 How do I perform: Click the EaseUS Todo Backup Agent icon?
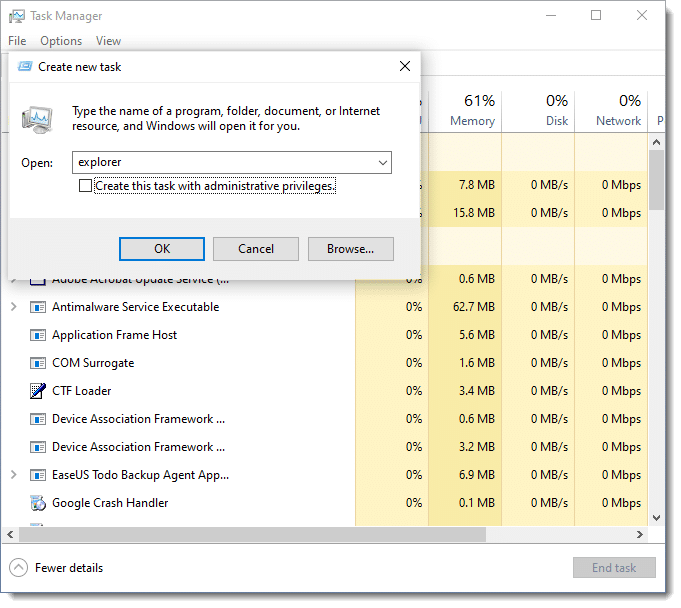[x=38, y=476]
